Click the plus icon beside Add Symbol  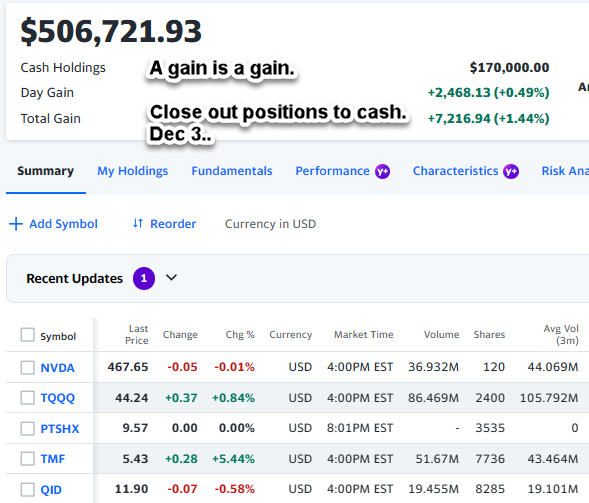tap(16, 224)
